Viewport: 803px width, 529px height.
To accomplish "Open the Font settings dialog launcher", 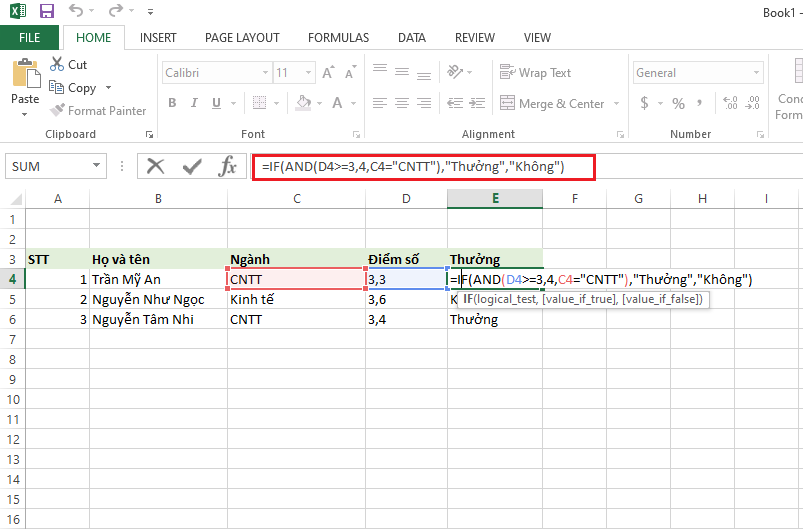I will (356, 134).
